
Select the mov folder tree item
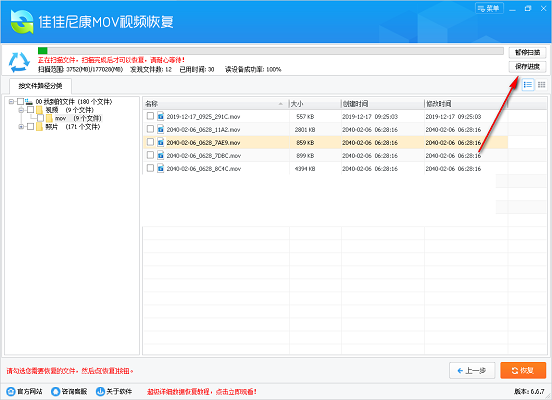tap(78, 118)
